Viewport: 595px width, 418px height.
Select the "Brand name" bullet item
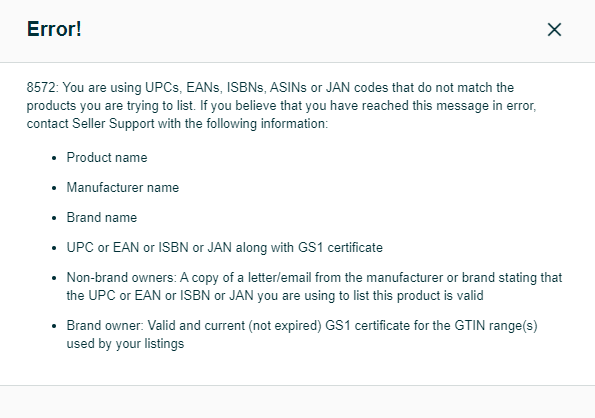(x=102, y=217)
